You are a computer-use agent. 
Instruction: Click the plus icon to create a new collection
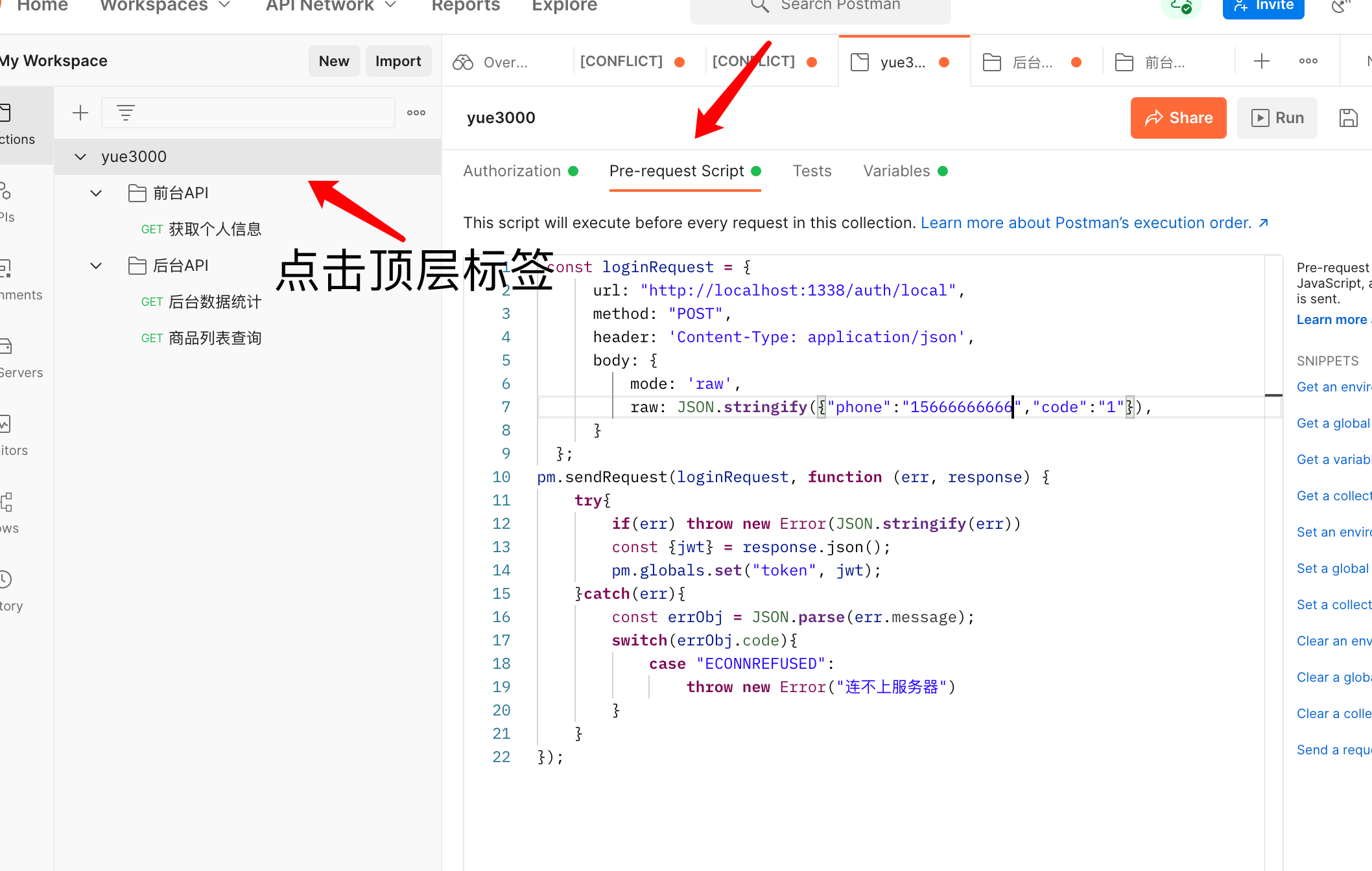pyautogui.click(x=80, y=113)
